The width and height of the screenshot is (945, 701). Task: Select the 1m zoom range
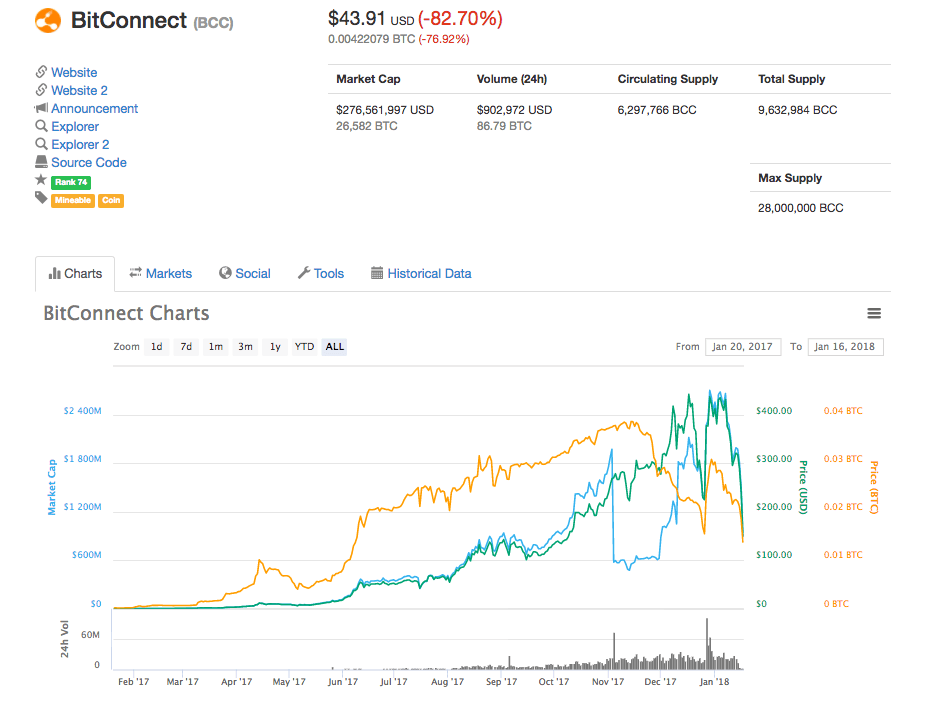click(216, 347)
